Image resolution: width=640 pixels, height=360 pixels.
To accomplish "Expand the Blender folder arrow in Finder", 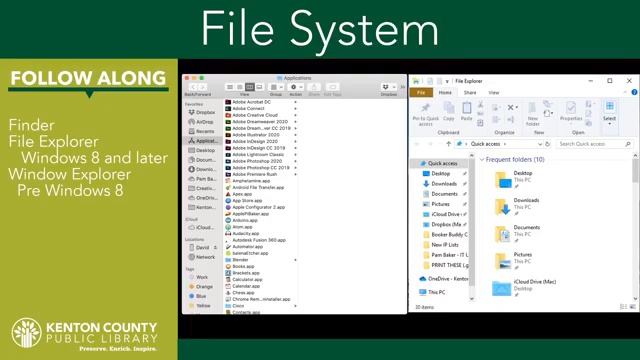I will [x=295, y=260].
